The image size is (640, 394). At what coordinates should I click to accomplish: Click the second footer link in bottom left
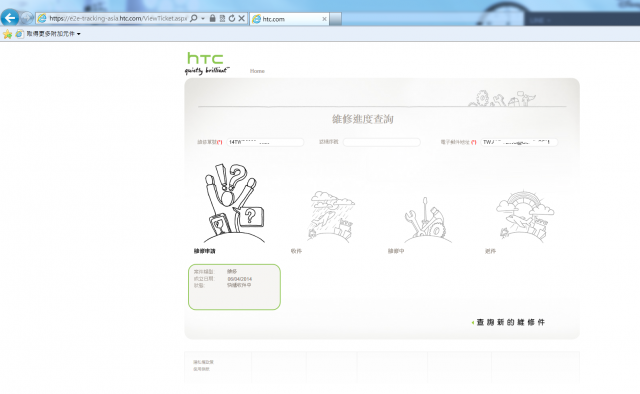(202, 369)
